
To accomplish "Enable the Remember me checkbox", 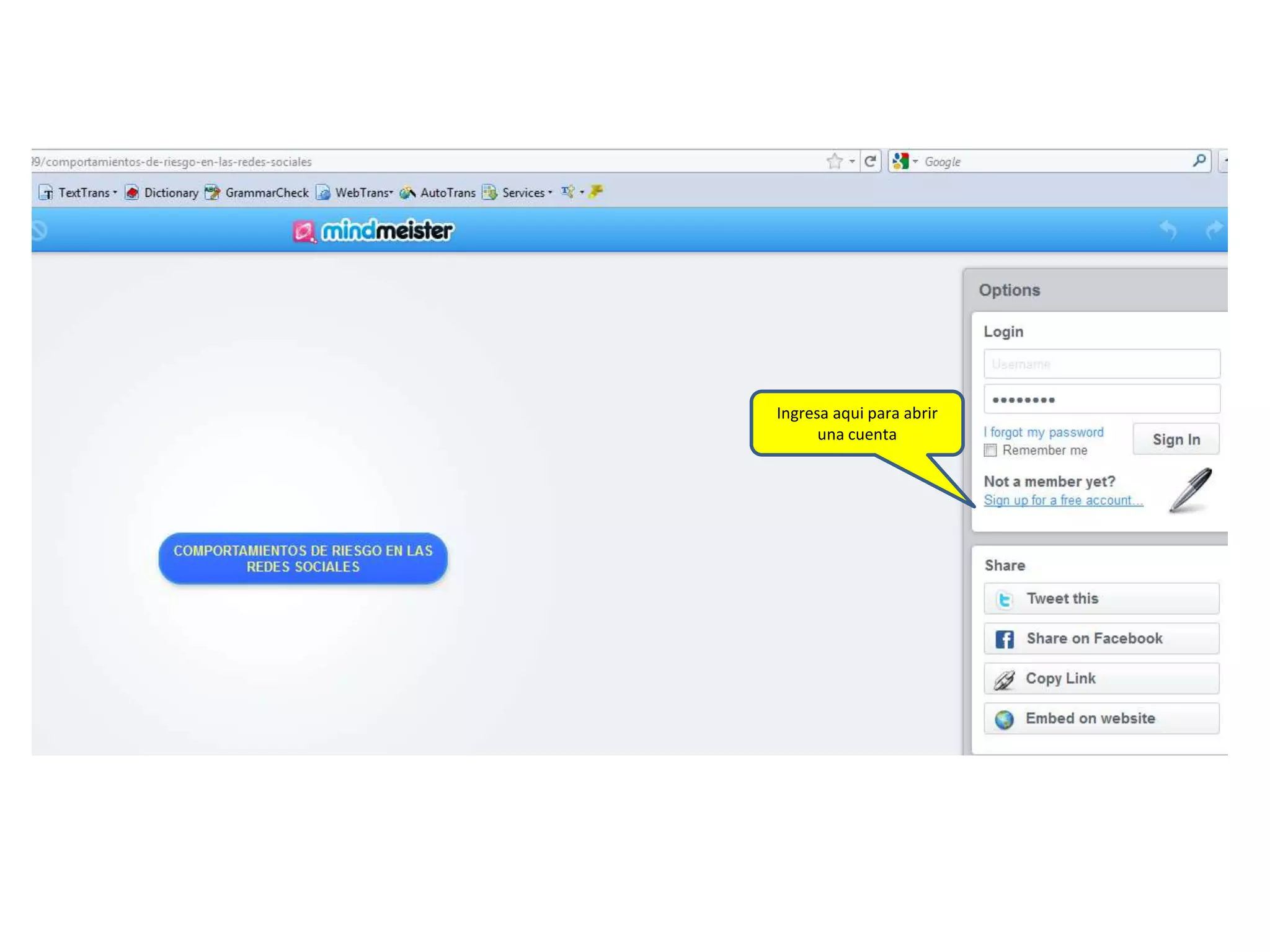I will pos(990,451).
